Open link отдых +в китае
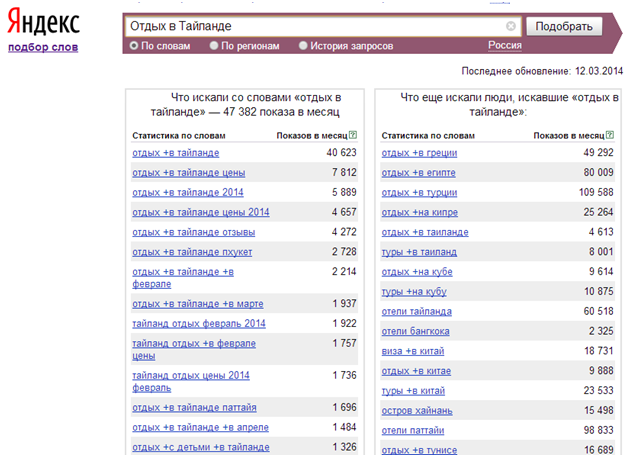This screenshot has height=457, width=627. pyautogui.click(x=416, y=371)
